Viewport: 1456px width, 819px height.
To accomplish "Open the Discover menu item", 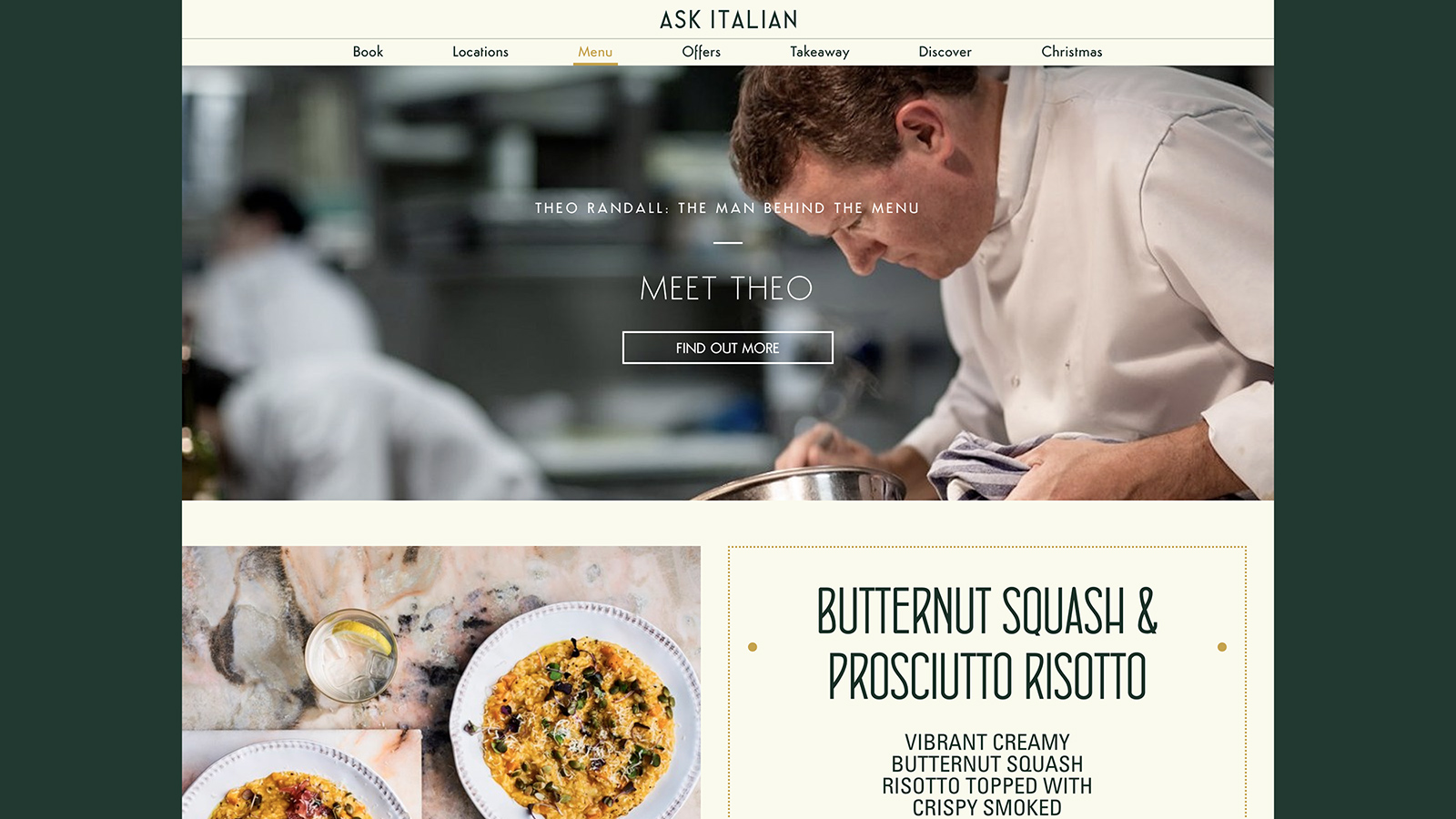I will click(945, 52).
